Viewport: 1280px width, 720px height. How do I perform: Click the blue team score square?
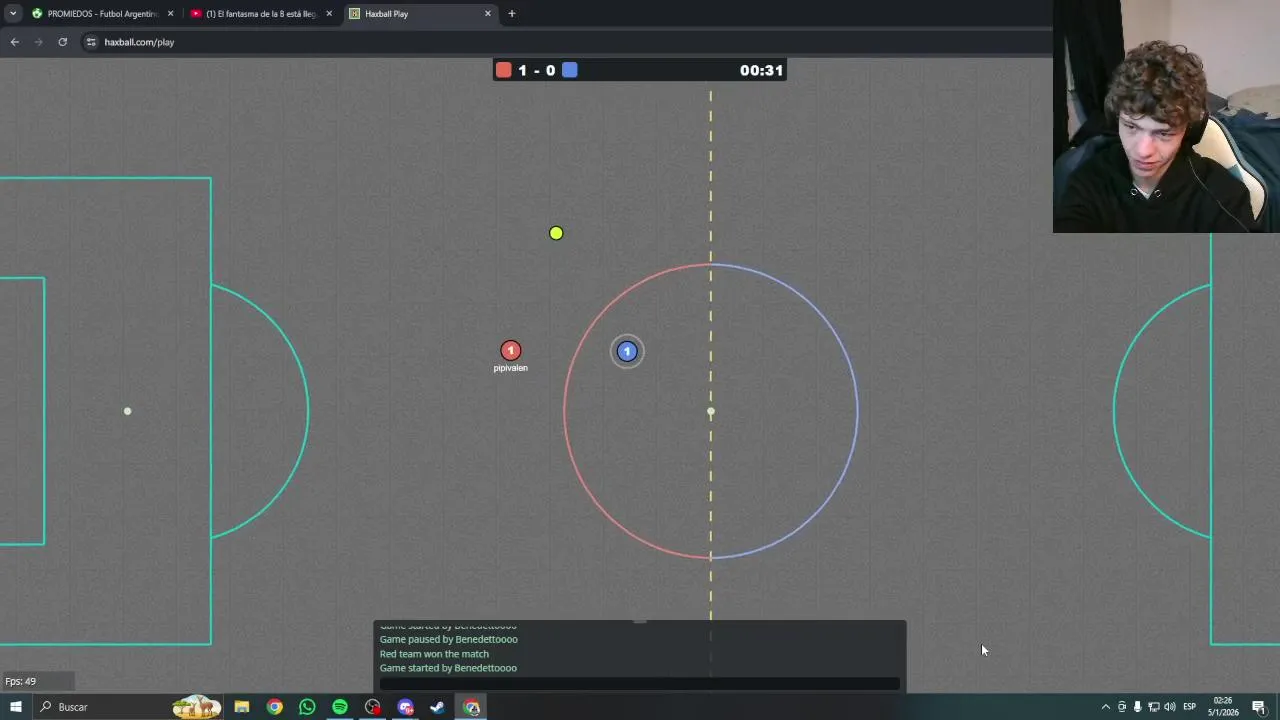point(569,70)
